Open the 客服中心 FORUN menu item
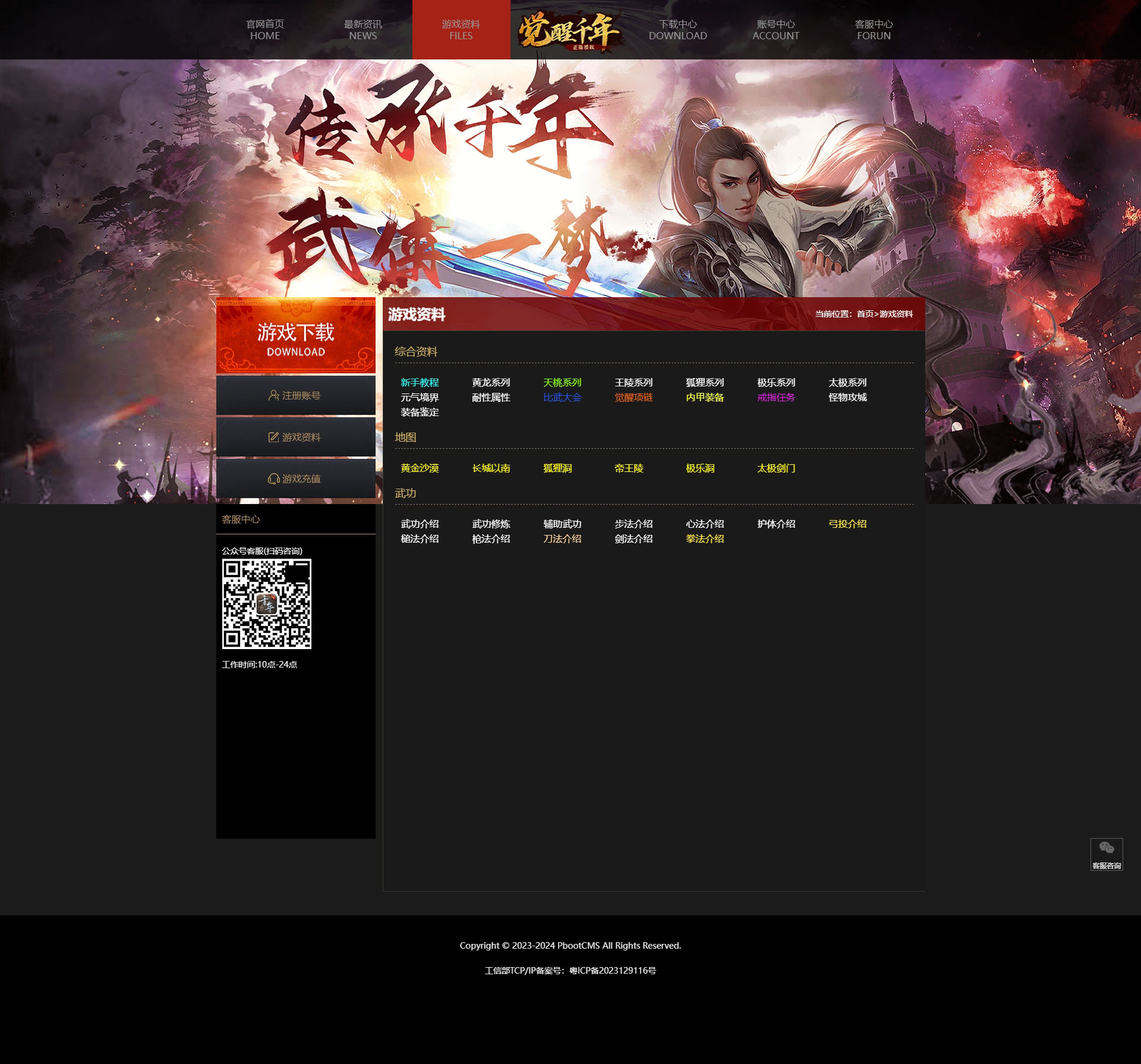The width and height of the screenshot is (1141, 1064). click(874, 30)
